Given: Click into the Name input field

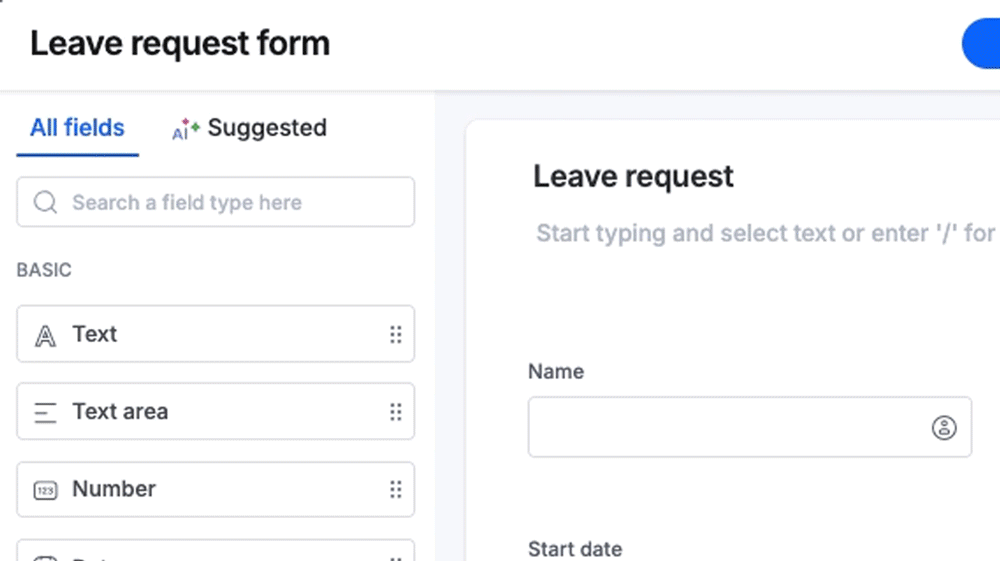Looking at the screenshot, I should (749, 427).
